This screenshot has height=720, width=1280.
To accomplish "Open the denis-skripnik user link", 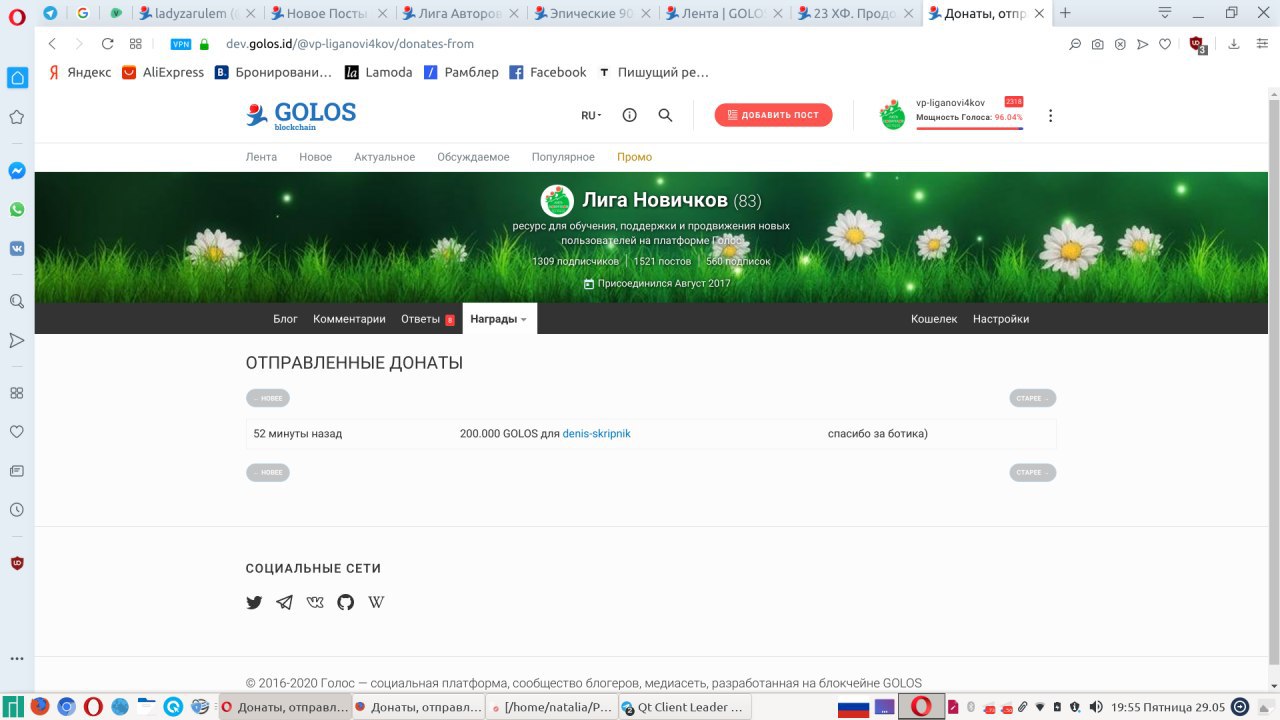I will (596, 434).
